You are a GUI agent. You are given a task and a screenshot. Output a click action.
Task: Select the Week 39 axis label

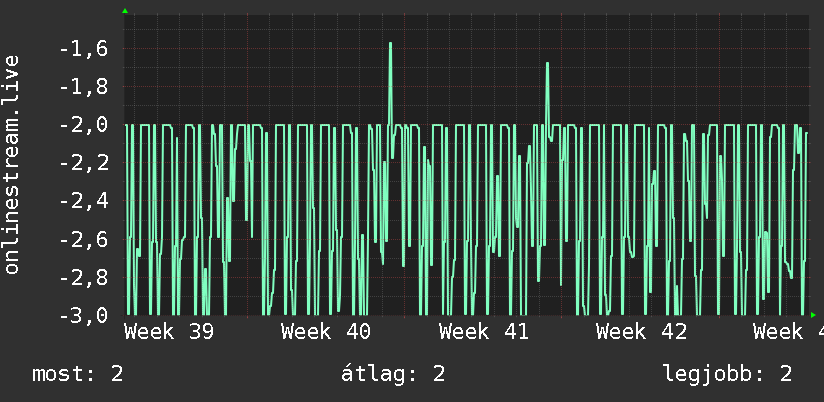point(169,332)
